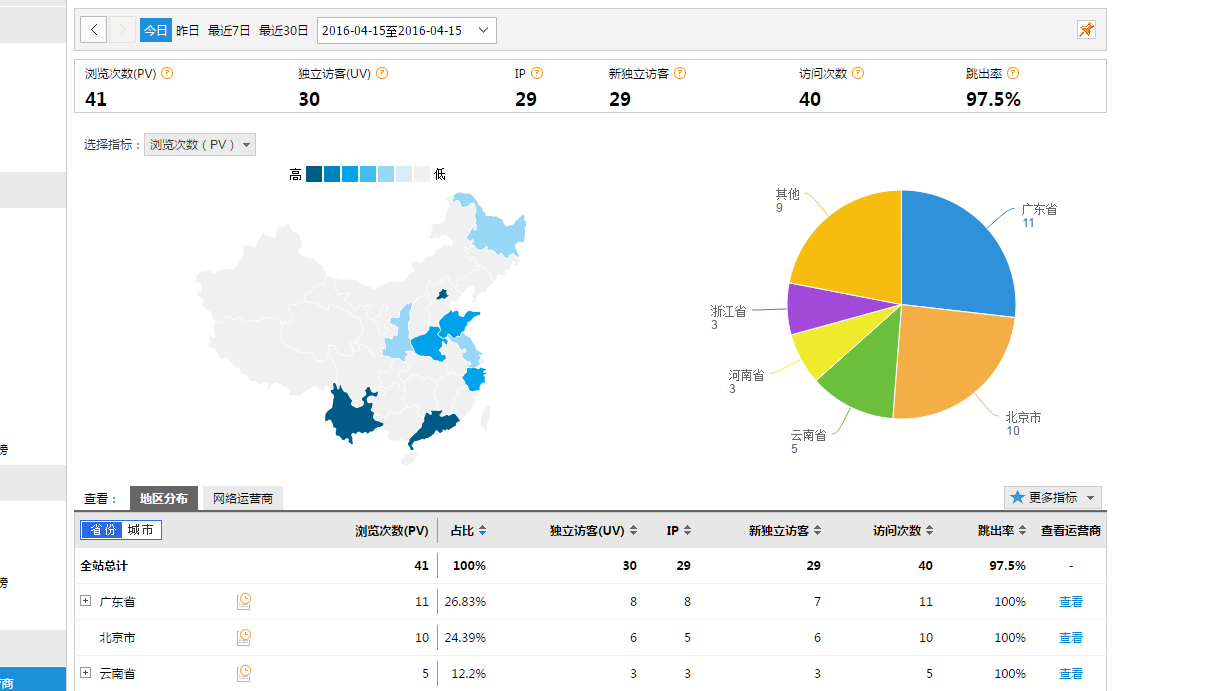
Task: Open 选择指标 dropdown showing 浏览次数(PV)
Action: coord(200,145)
